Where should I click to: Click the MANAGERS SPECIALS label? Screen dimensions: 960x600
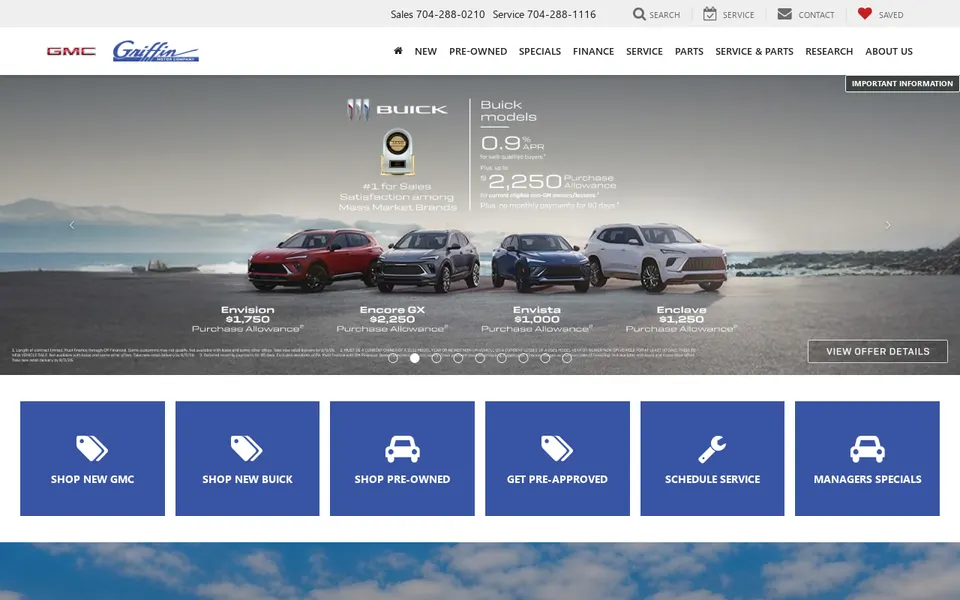coord(868,479)
